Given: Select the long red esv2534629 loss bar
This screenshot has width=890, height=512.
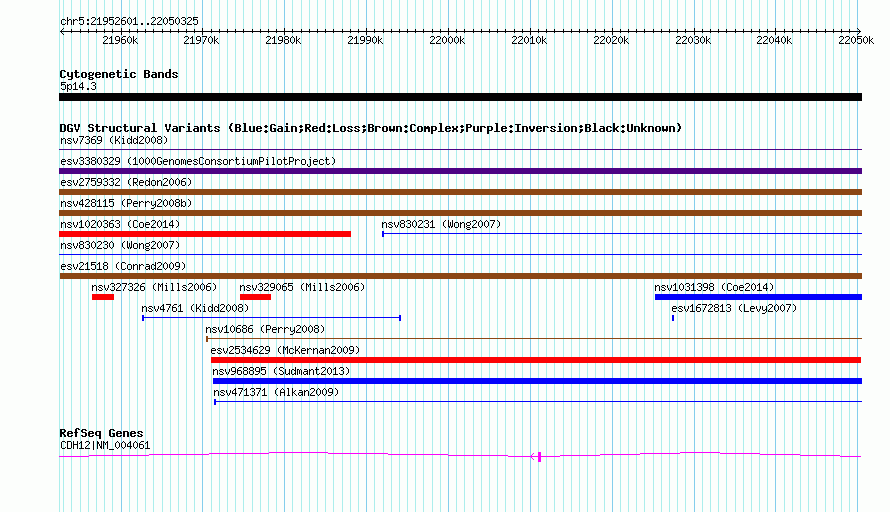Looking at the screenshot, I should coord(536,360).
